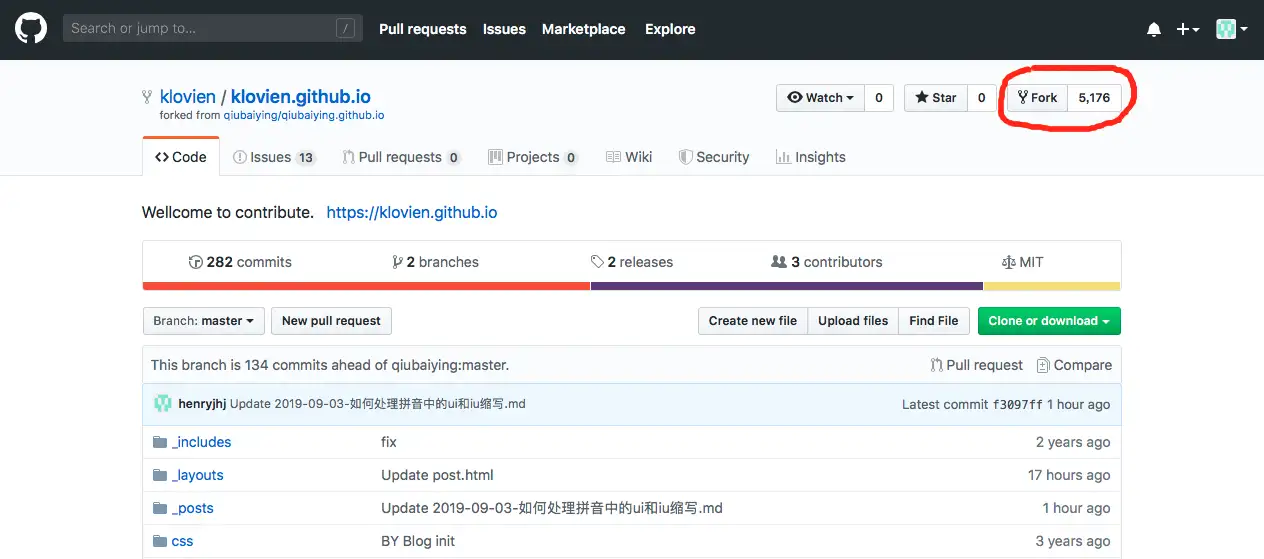The image size is (1264, 559).
Task: Open latest commit message in commit bar
Action: (378, 404)
